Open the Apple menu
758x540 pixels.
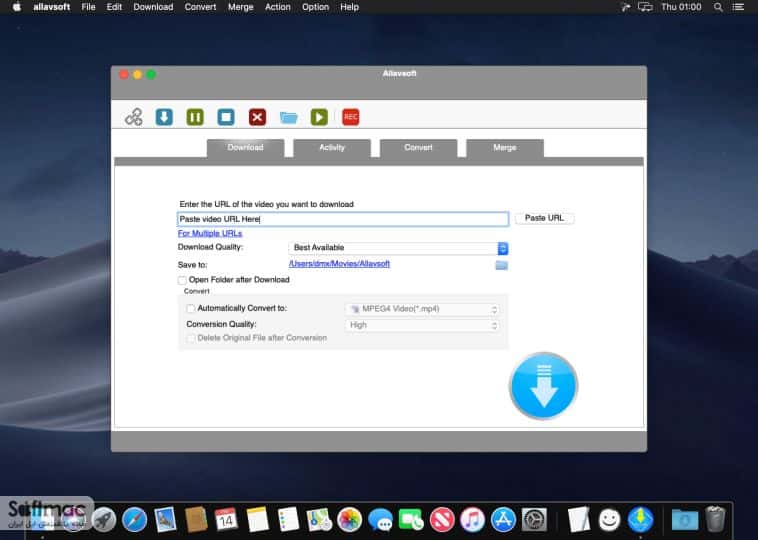(17, 7)
